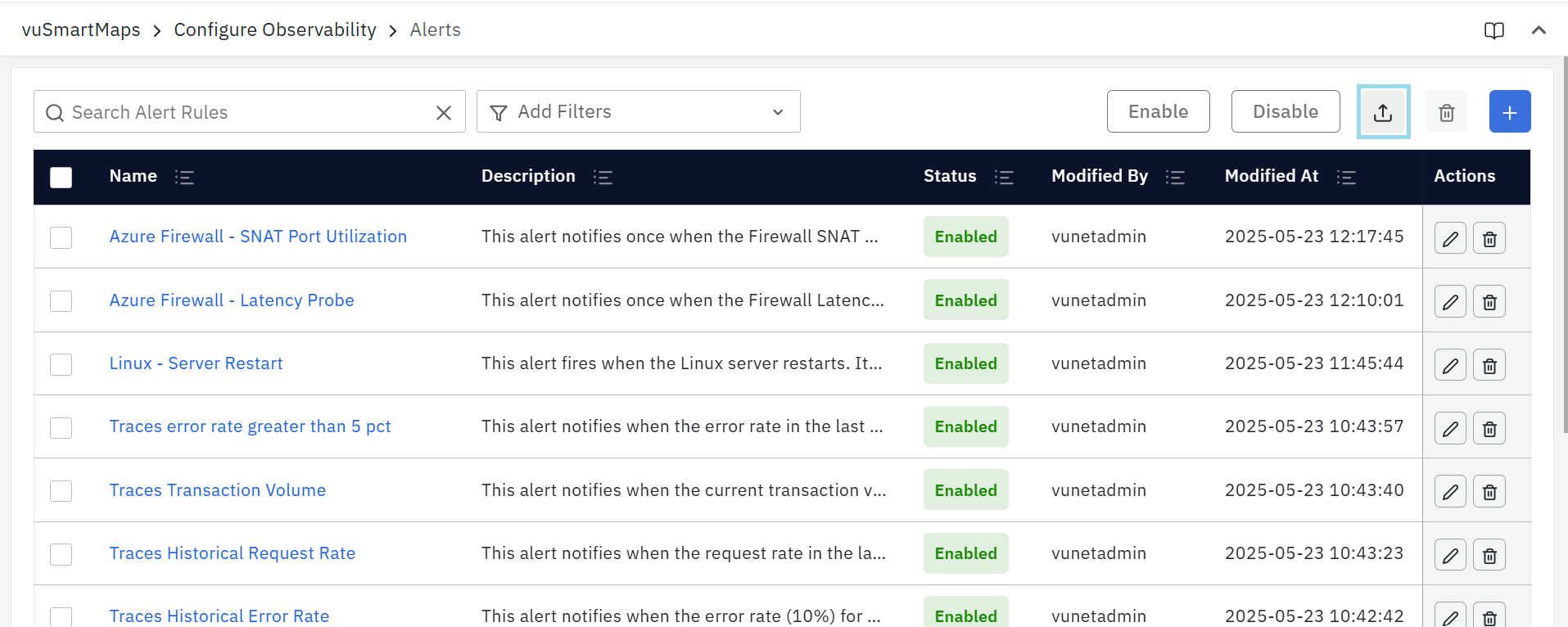Collapse the header using the chevron up
The image size is (1568, 627).
pos(1539,30)
